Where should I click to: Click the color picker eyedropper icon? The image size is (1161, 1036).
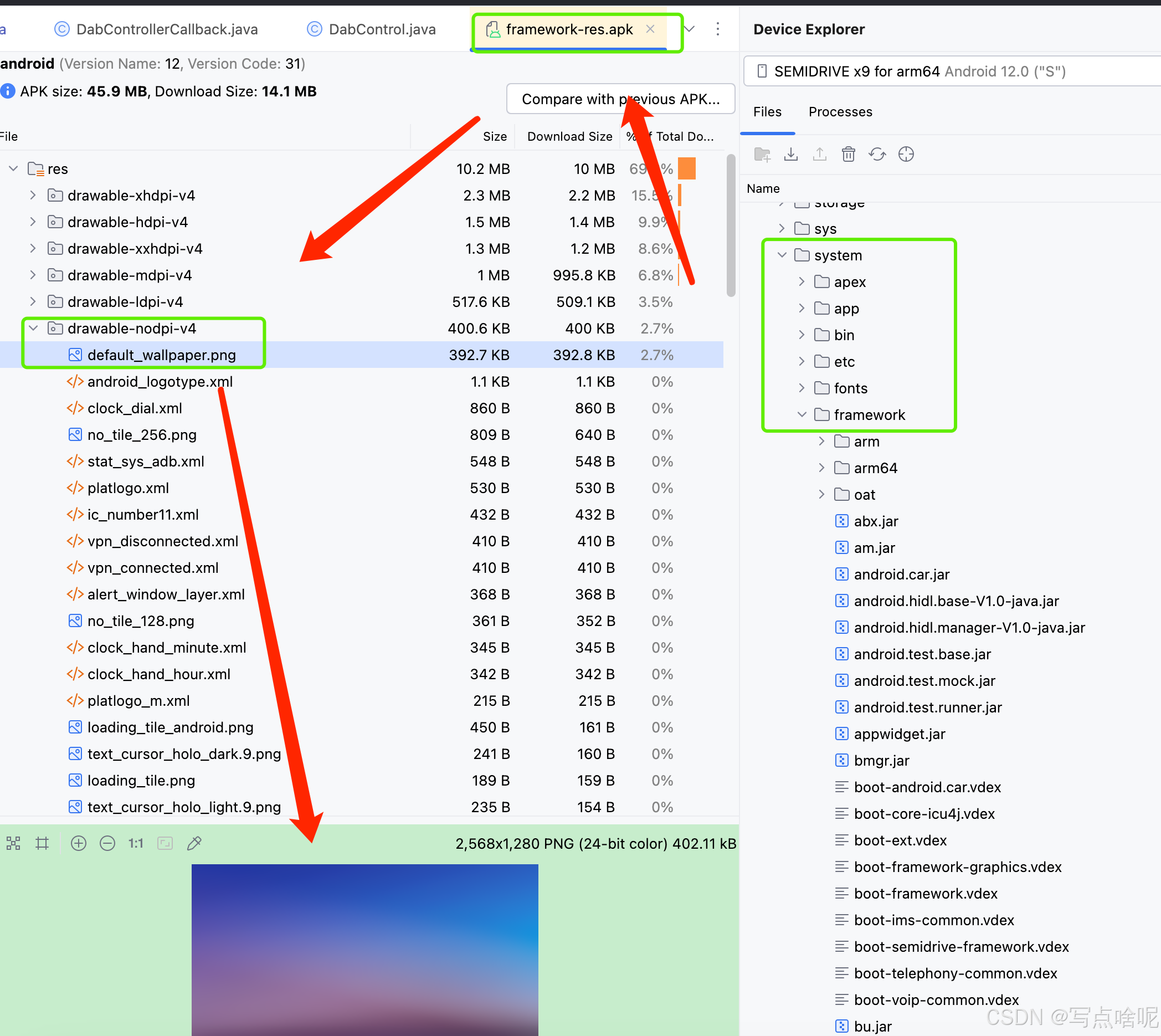click(x=194, y=843)
